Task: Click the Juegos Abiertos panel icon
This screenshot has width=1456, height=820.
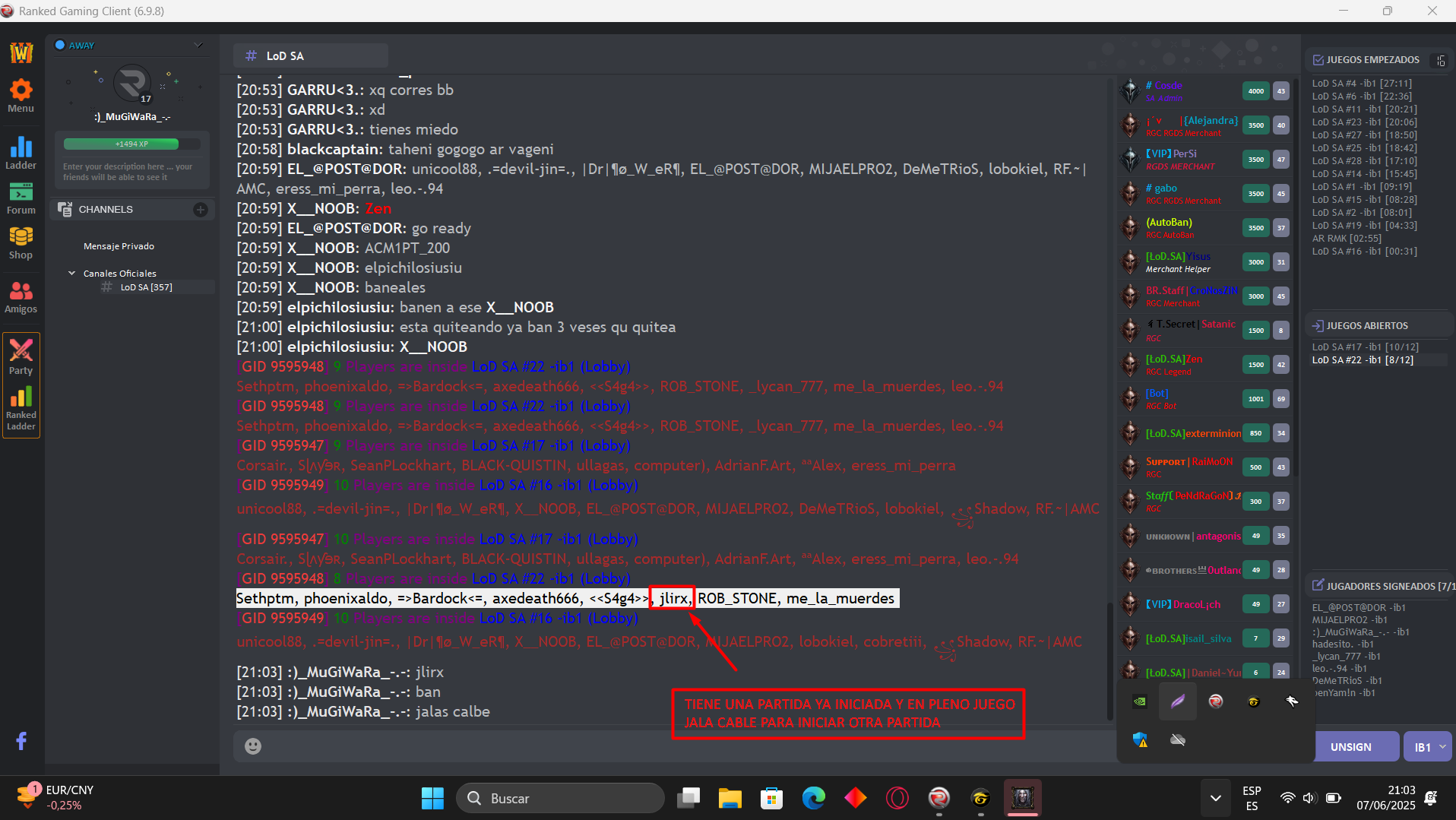Action: tap(1318, 325)
